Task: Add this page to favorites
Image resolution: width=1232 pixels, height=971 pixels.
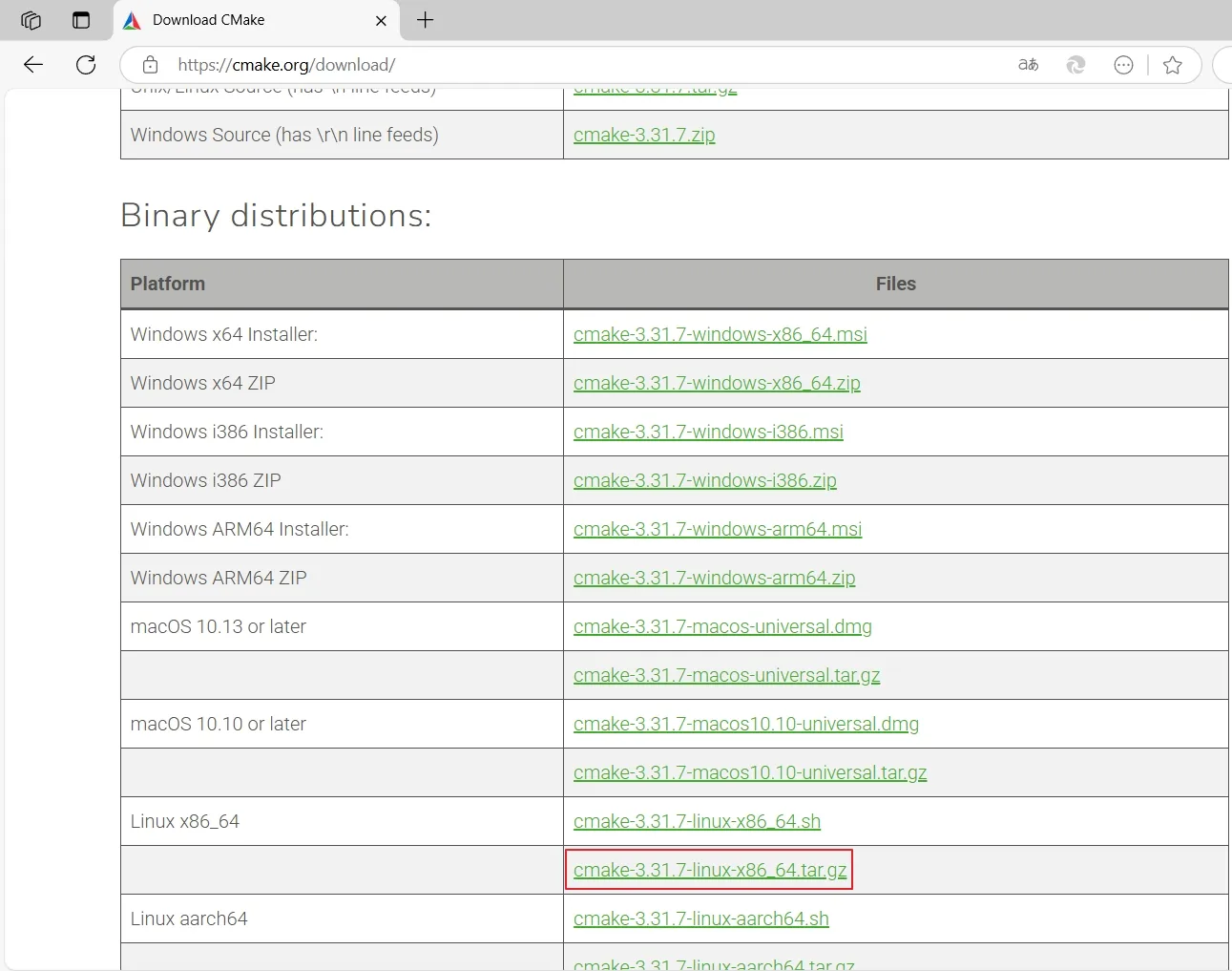Action: tap(1173, 65)
